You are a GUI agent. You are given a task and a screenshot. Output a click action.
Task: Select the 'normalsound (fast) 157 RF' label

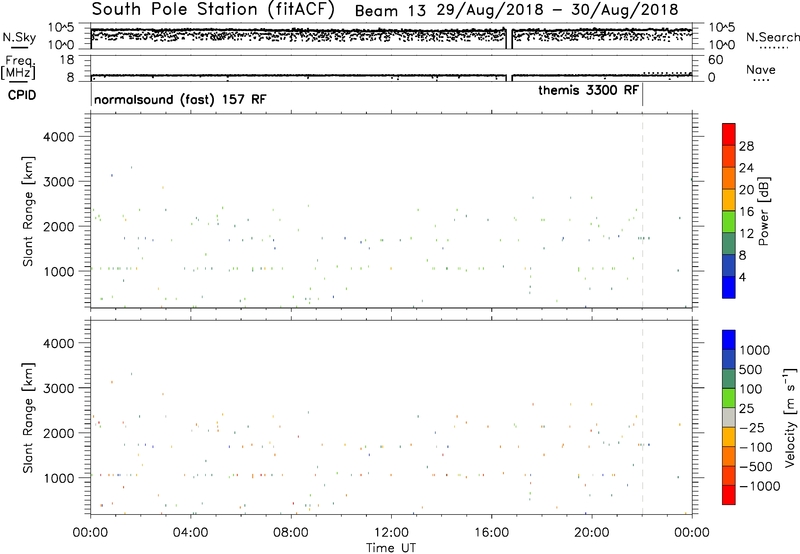coord(180,99)
